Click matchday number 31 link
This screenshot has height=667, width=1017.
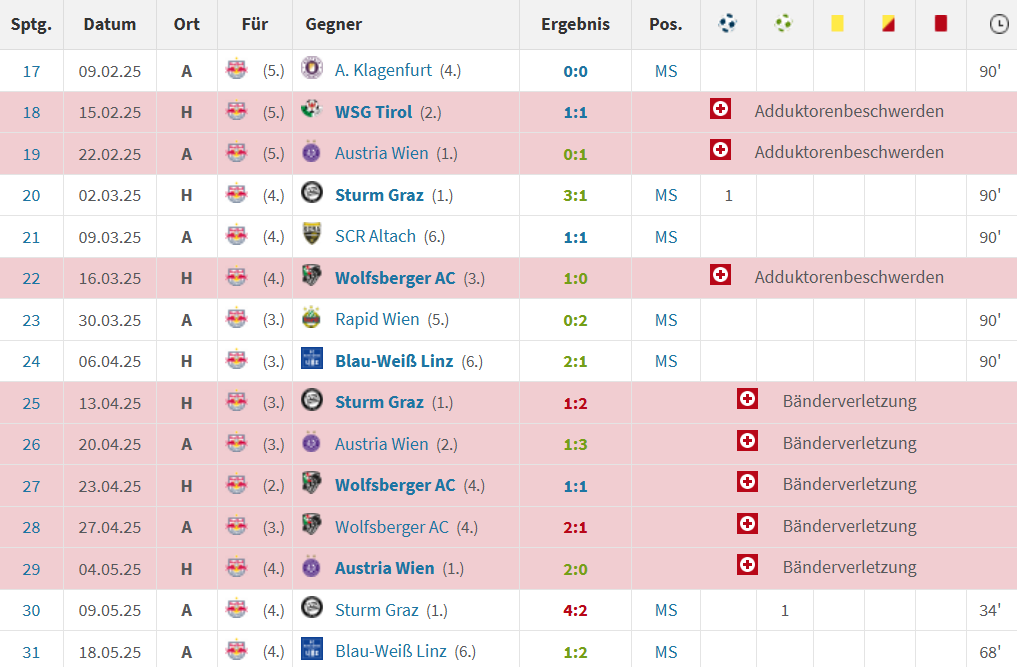[x=31, y=652]
